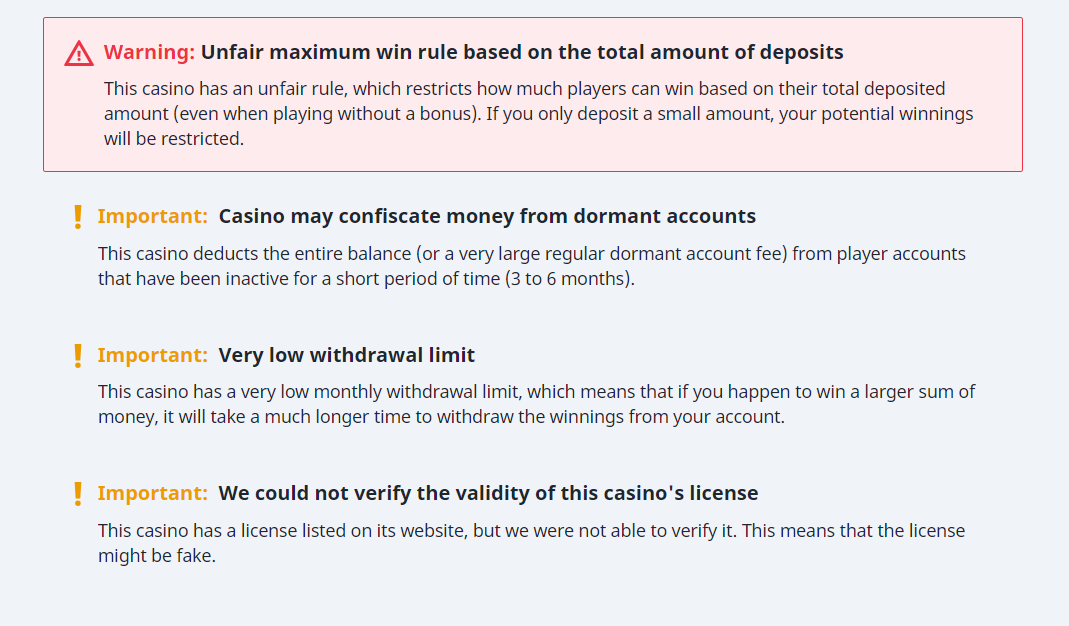Click "Important:" label before dormant accounts heading
This screenshot has width=1069, height=626.
point(152,216)
